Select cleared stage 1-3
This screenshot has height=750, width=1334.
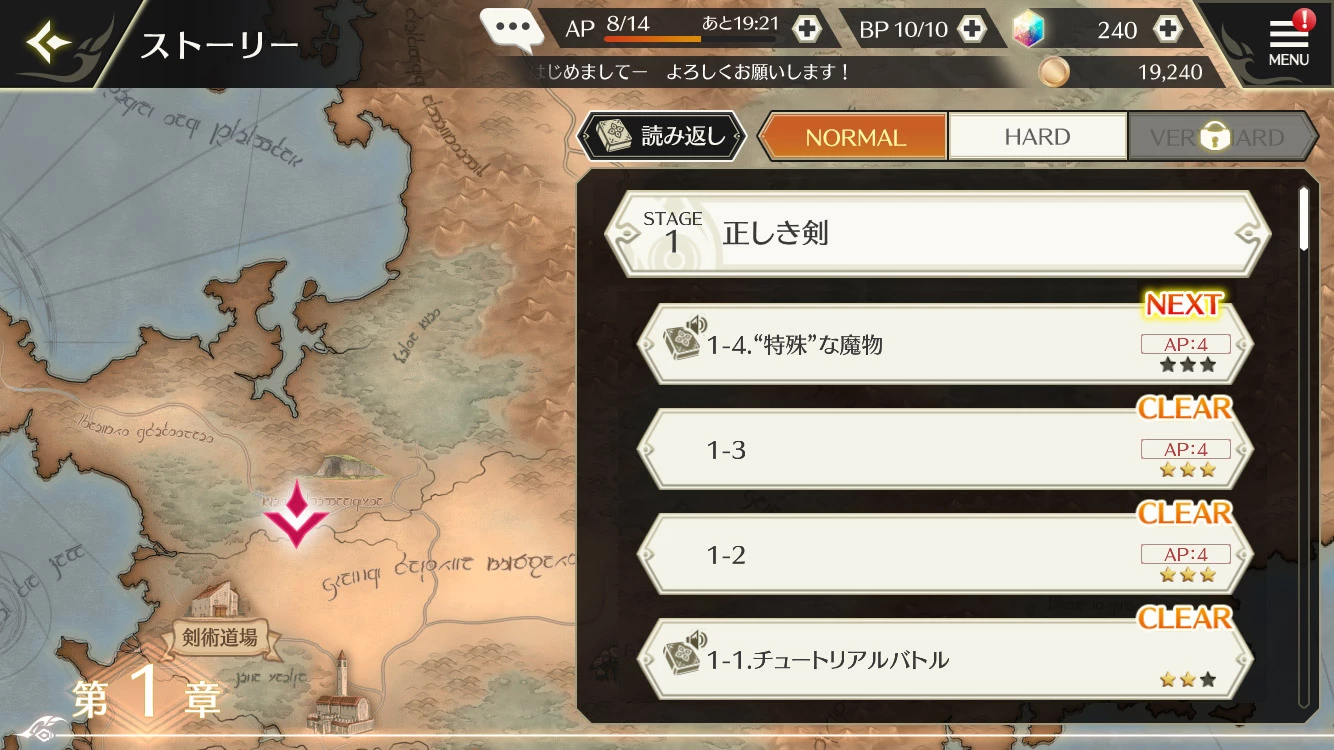pyautogui.click(x=945, y=449)
